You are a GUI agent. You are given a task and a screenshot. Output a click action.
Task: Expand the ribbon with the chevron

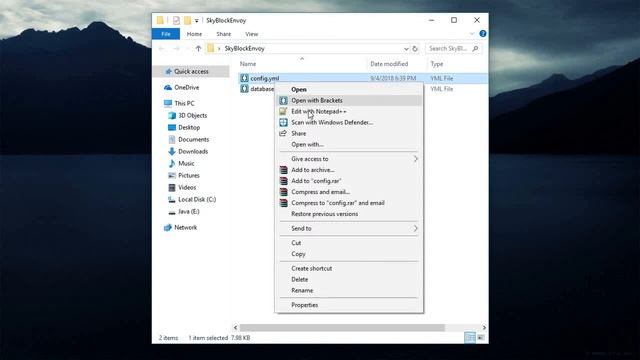pos(472,34)
